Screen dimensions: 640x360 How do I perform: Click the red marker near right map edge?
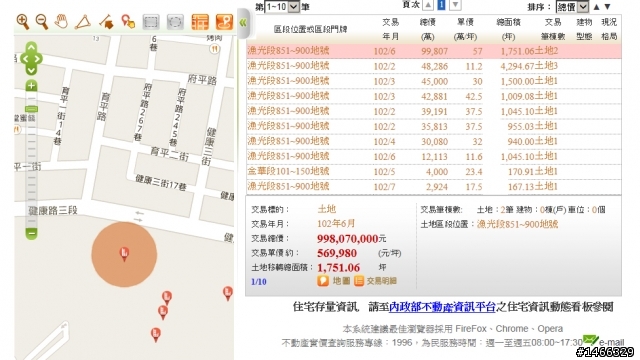coord(228,293)
